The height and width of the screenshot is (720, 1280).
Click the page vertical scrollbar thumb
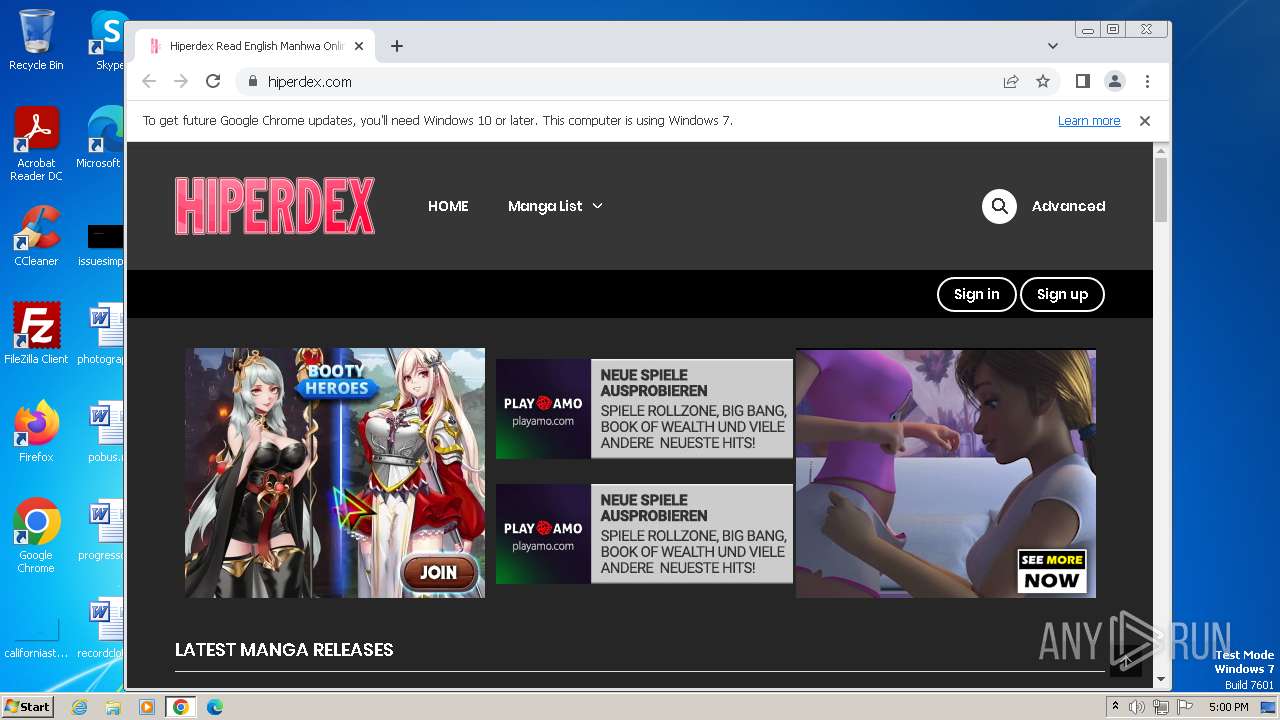[x=1160, y=190]
